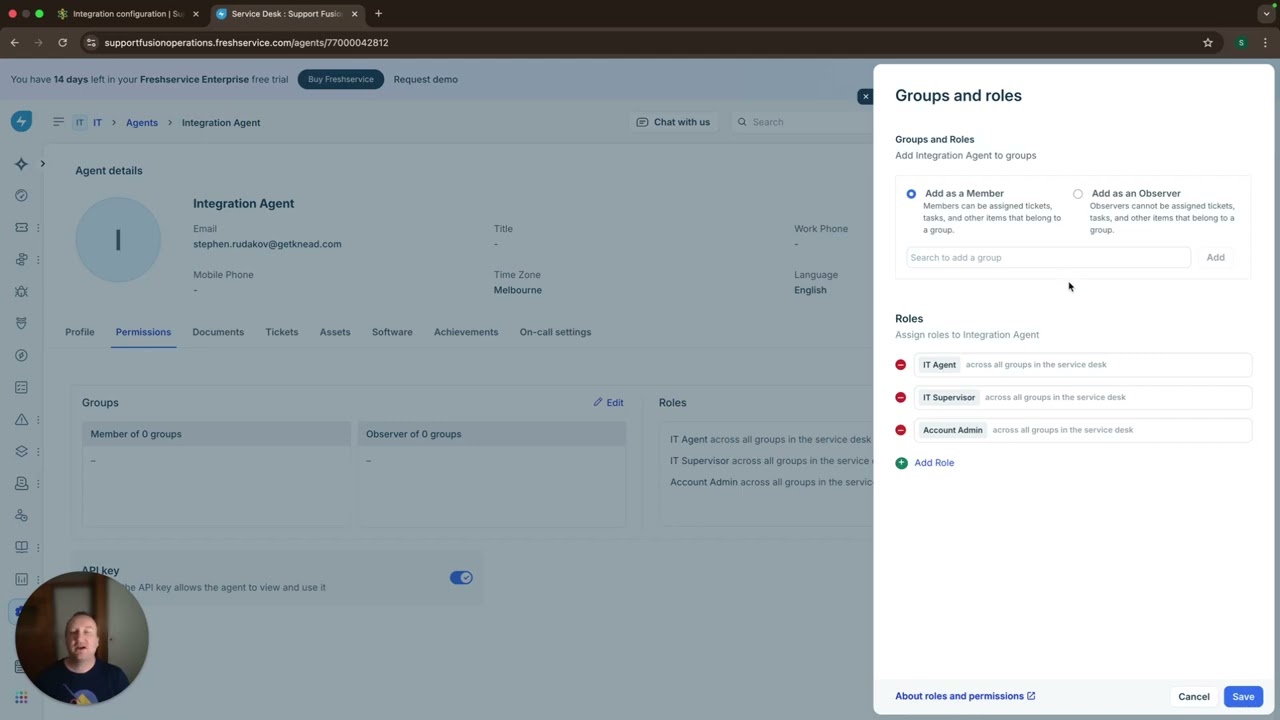Screen dimensions: 1280x720
Task: Switch to the Assets tab
Action: tap(335, 332)
